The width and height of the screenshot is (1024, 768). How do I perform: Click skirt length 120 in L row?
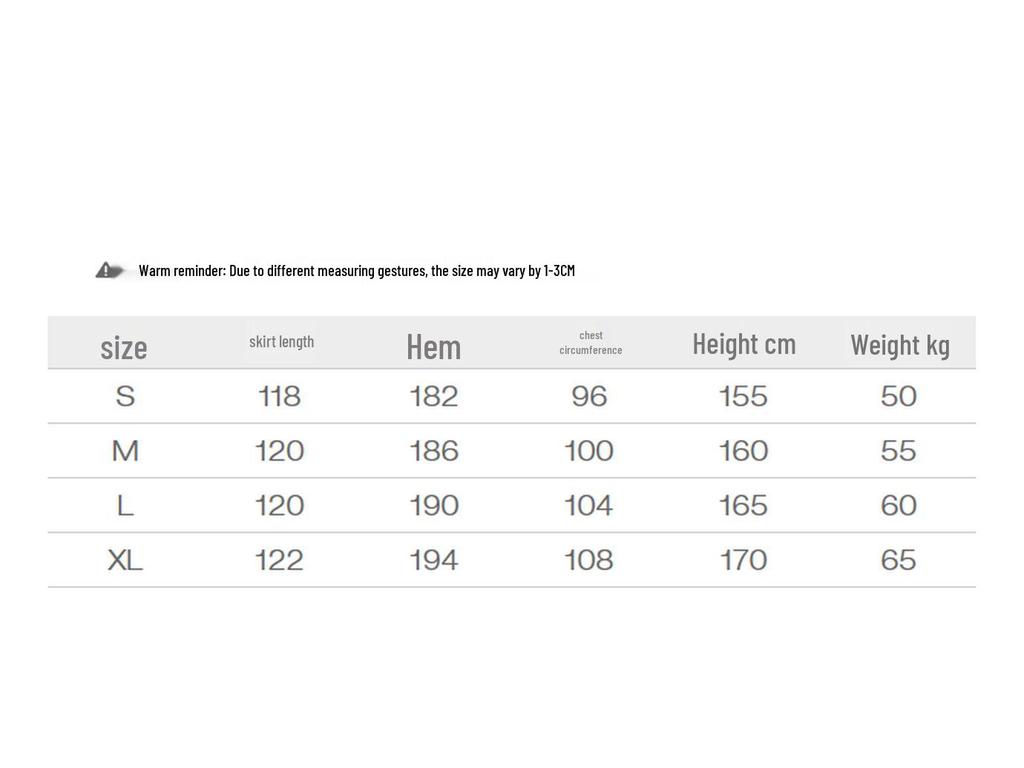click(279, 506)
